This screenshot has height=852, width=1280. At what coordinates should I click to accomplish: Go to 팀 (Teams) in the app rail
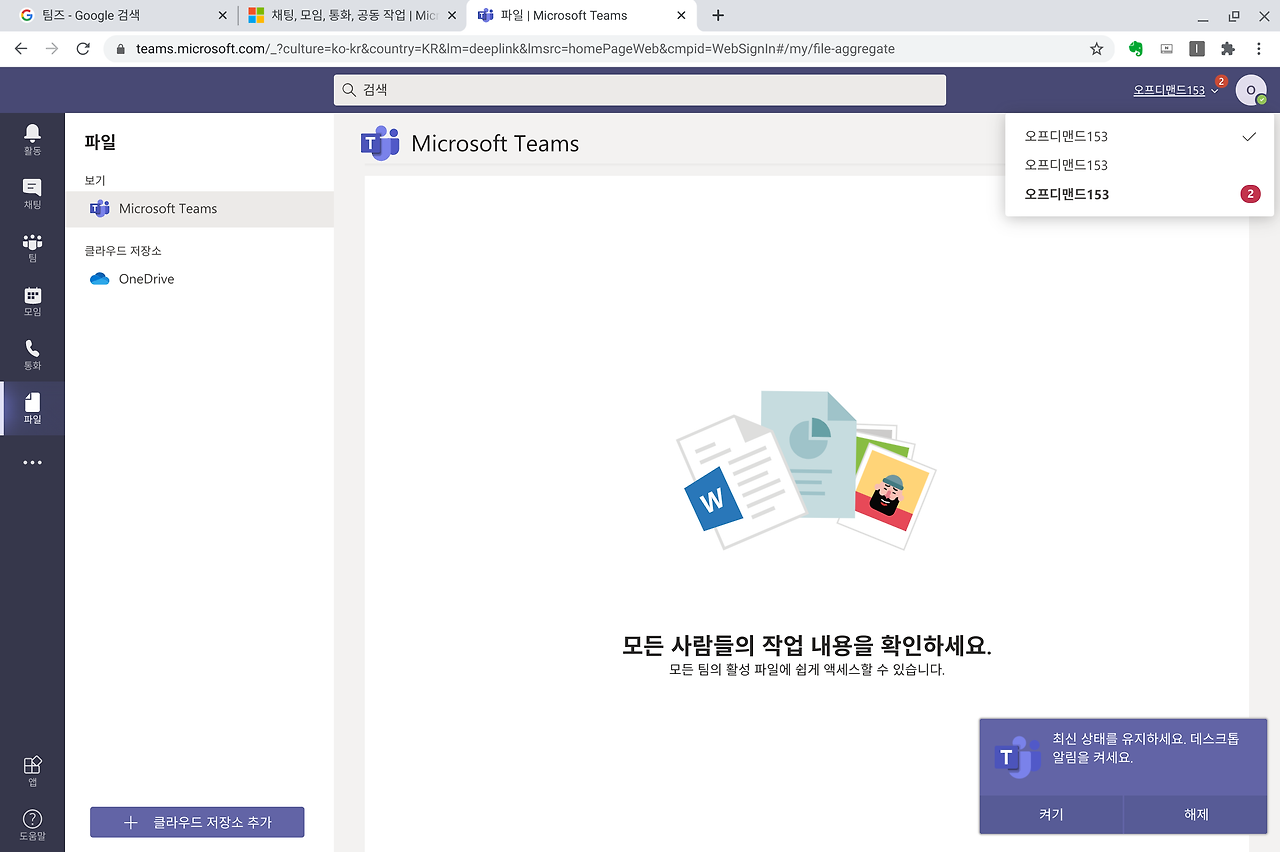pyautogui.click(x=32, y=248)
